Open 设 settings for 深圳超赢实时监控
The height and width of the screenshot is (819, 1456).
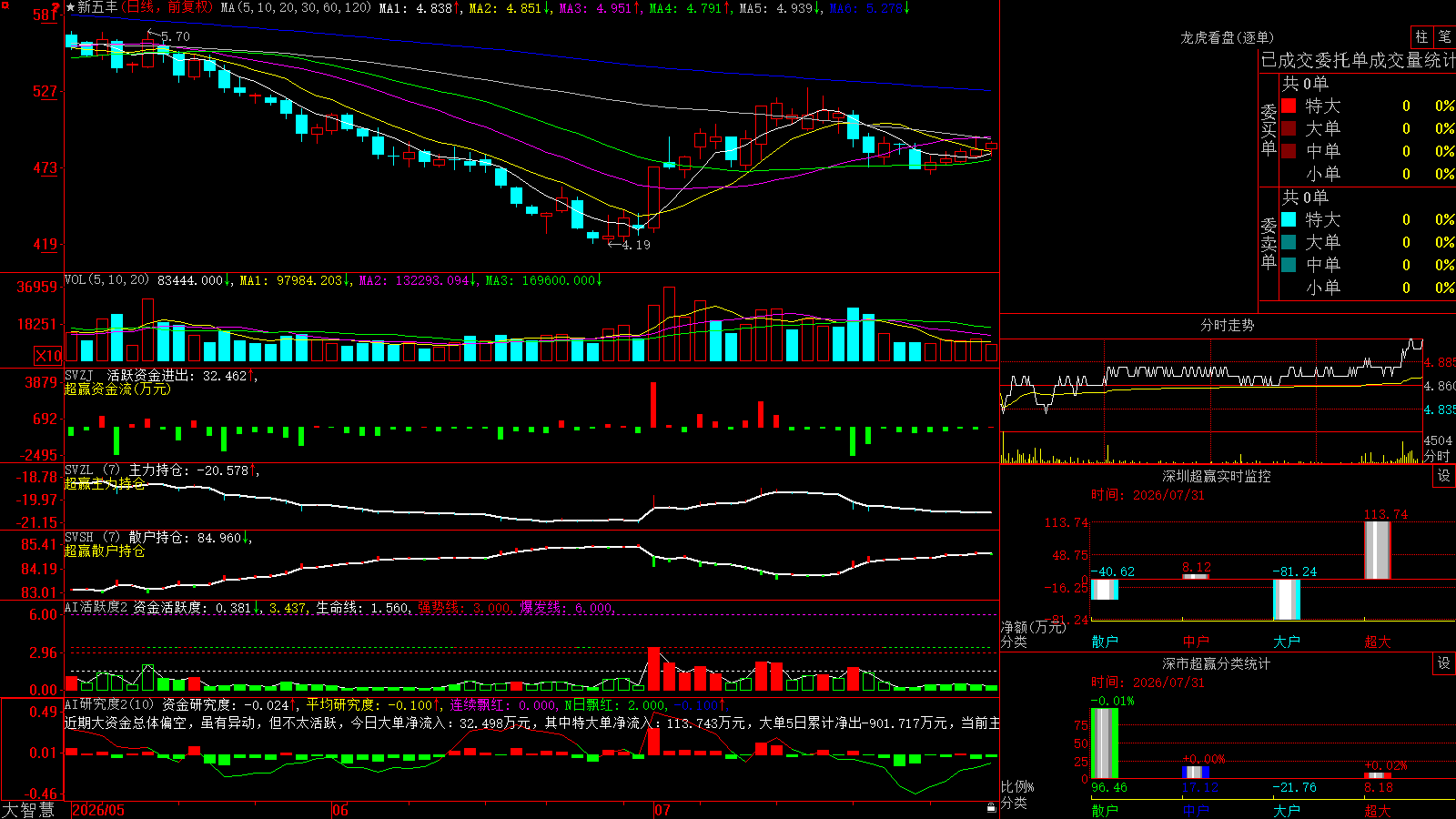coord(1444,476)
